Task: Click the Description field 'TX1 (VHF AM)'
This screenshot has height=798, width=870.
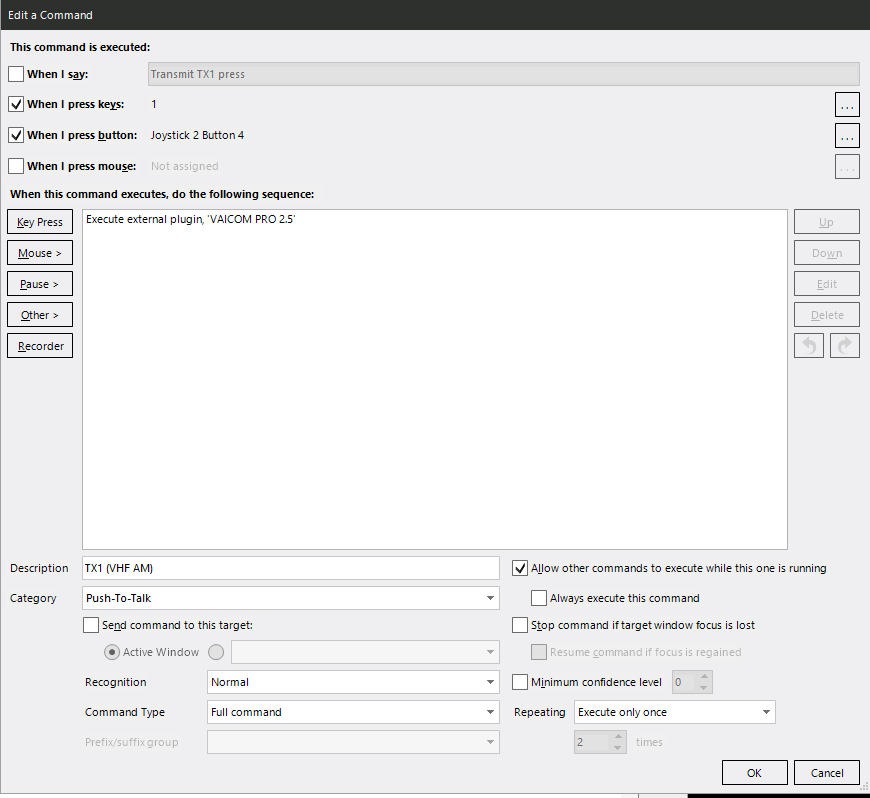Action: coord(291,568)
